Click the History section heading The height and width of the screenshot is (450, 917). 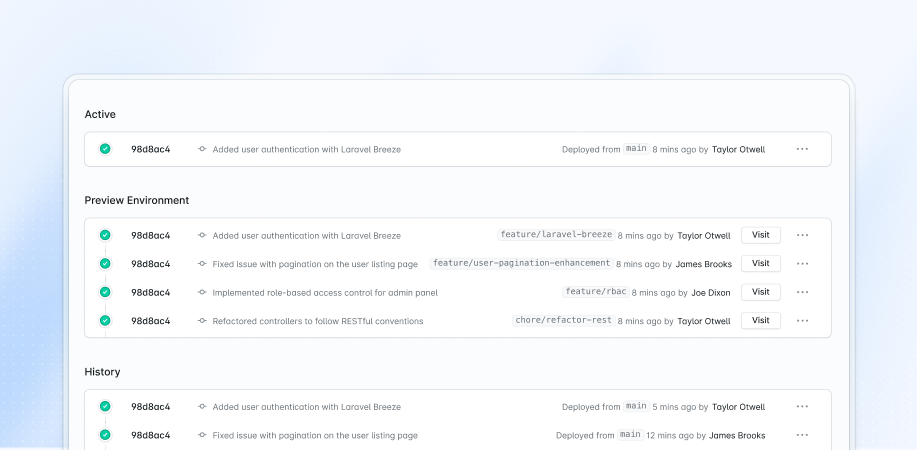102,372
